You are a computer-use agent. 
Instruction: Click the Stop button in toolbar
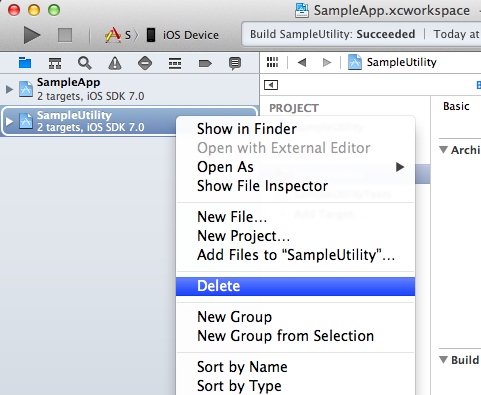(65, 35)
